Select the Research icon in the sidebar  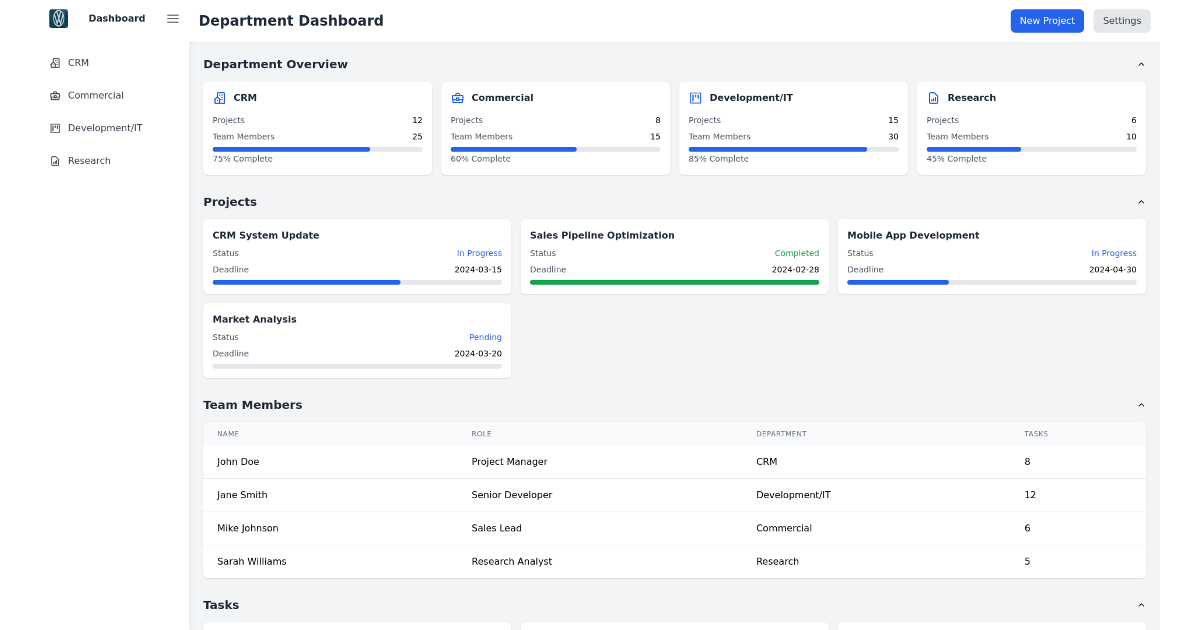point(54,160)
